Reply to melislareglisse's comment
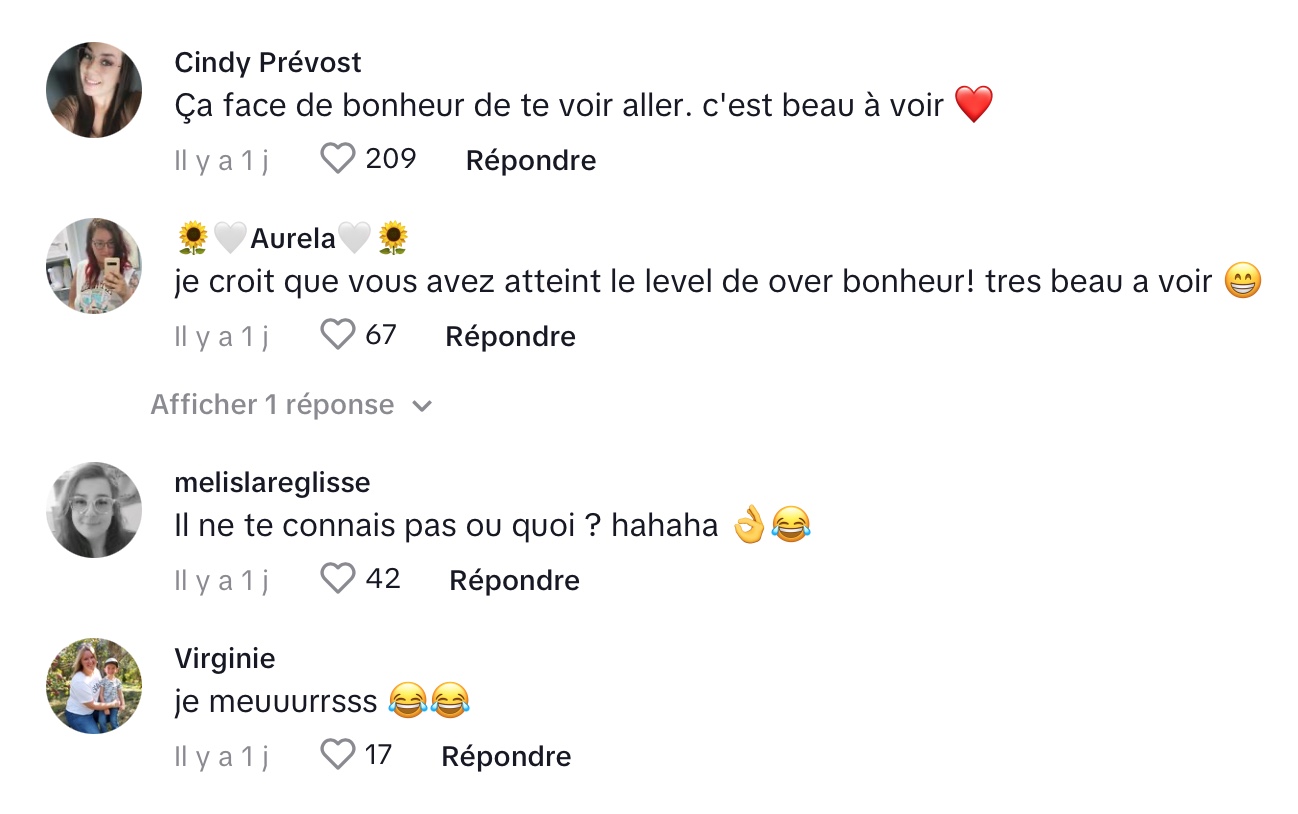This screenshot has width=1298, height=814. coord(514,581)
